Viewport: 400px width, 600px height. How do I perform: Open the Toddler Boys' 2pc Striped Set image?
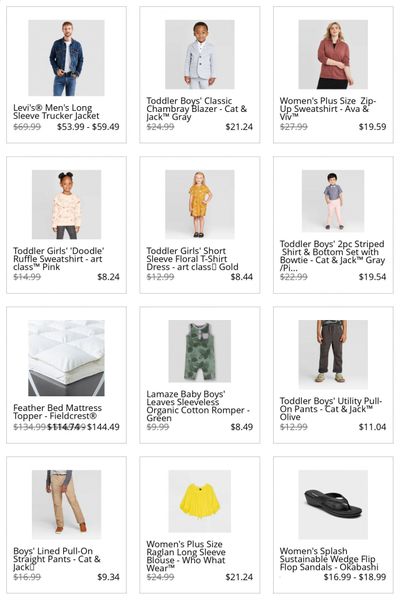coord(333,201)
